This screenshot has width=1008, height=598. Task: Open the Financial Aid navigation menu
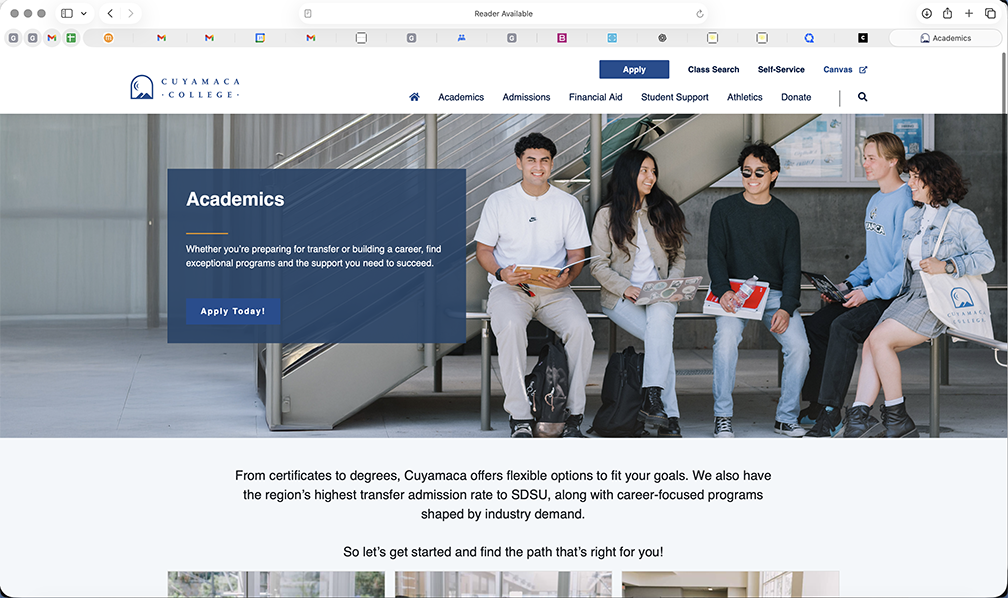coord(595,97)
